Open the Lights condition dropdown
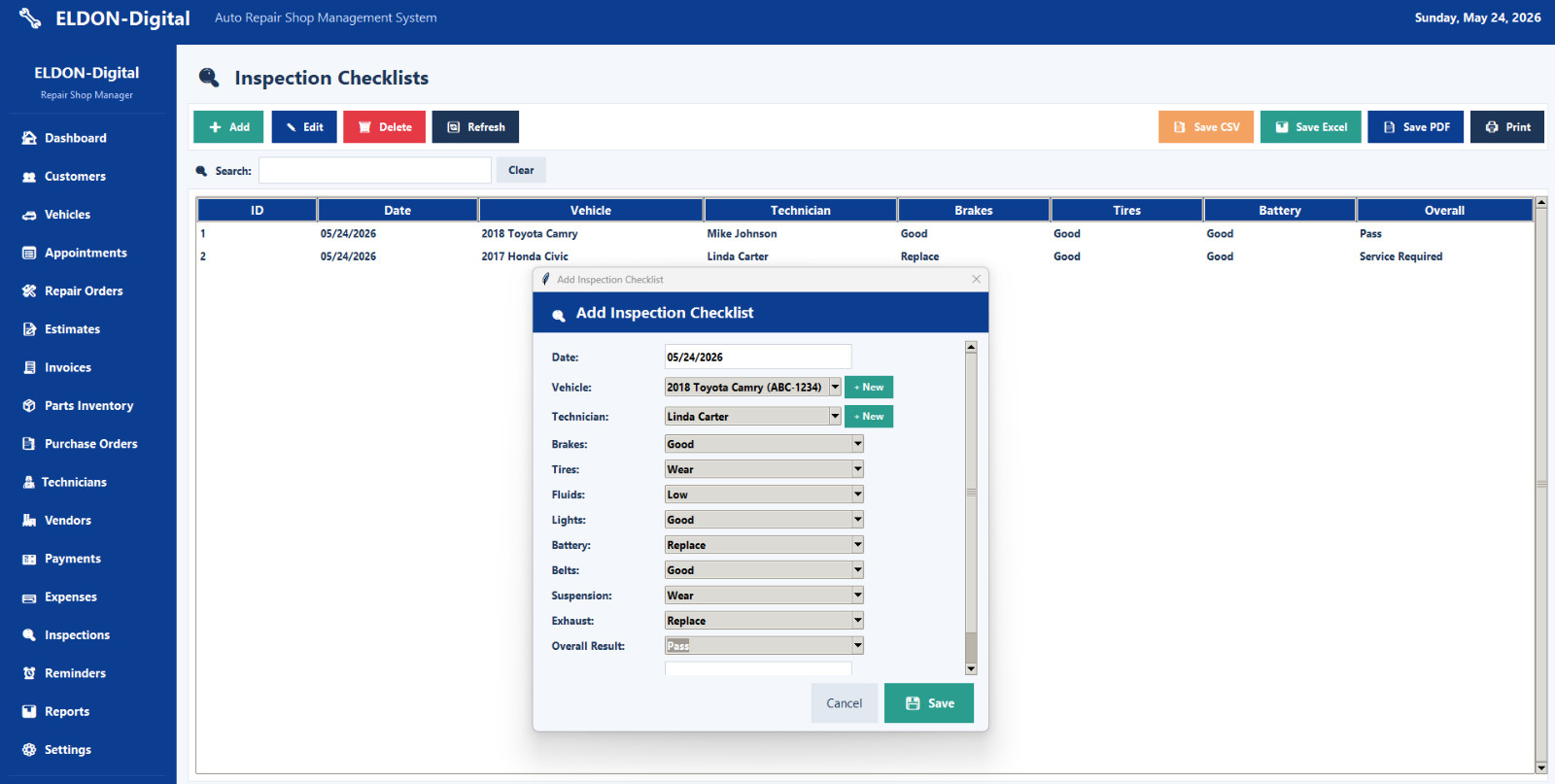This screenshot has width=1555, height=784. tap(764, 520)
